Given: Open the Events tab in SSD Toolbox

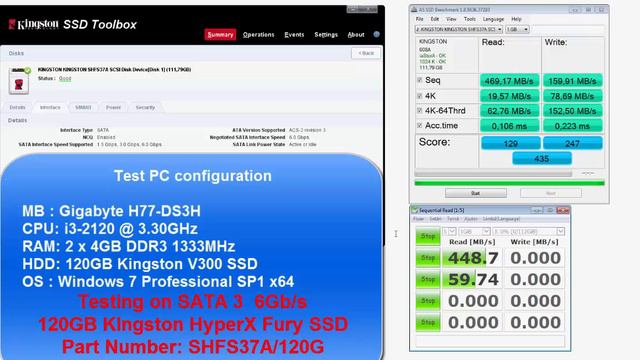Looking at the screenshot, I should (x=294, y=35).
